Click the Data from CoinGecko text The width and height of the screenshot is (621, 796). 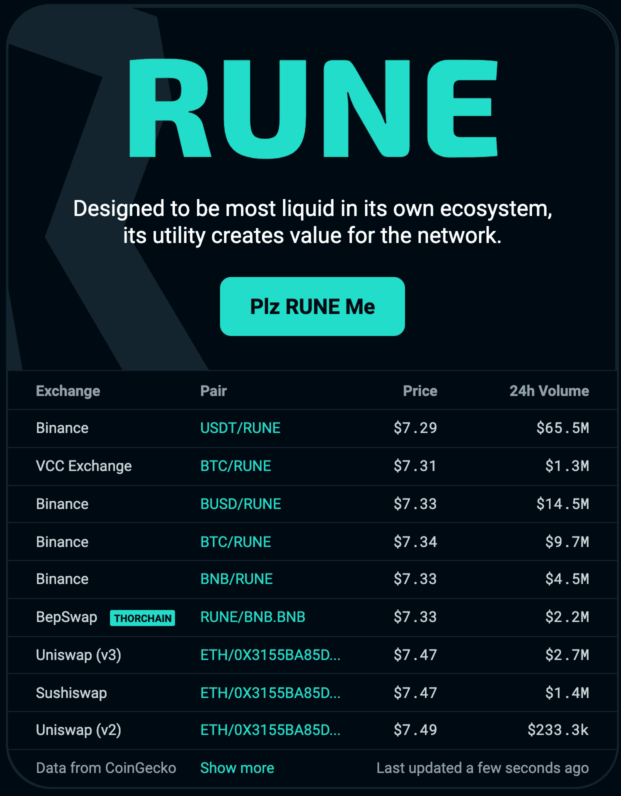tap(106, 768)
